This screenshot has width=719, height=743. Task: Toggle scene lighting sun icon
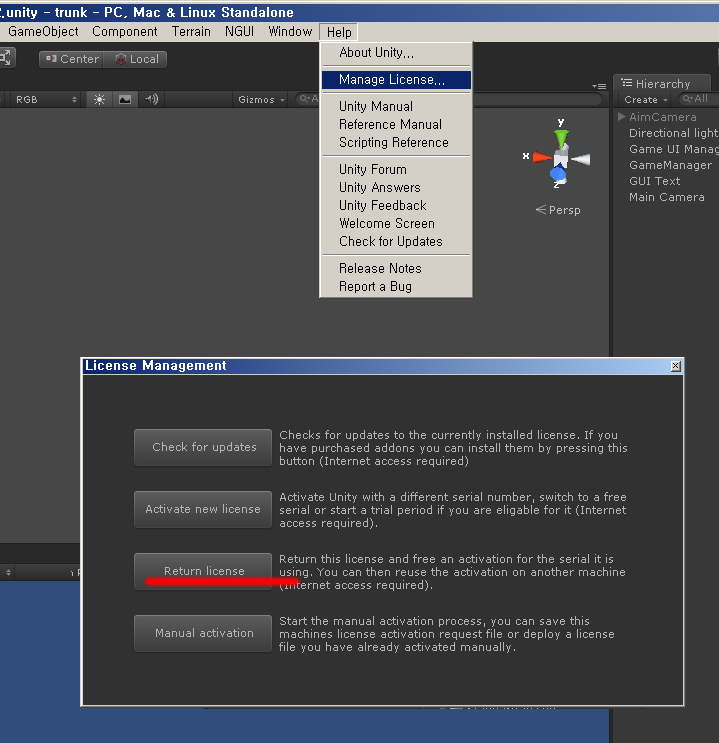[x=99, y=100]
